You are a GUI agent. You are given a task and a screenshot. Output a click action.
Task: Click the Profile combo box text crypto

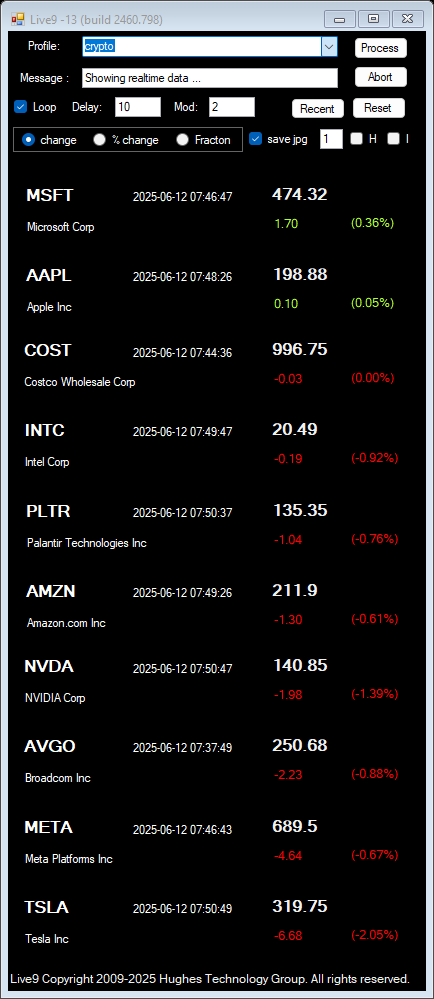click(99, 47)
